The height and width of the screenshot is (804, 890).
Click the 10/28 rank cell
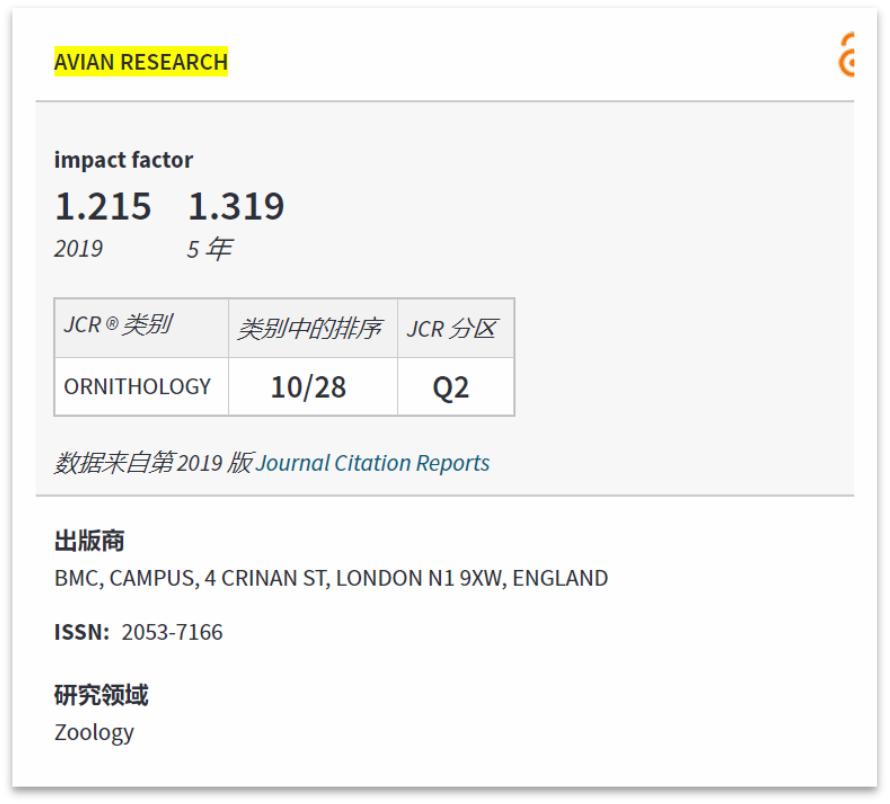(x=313, y=387)
